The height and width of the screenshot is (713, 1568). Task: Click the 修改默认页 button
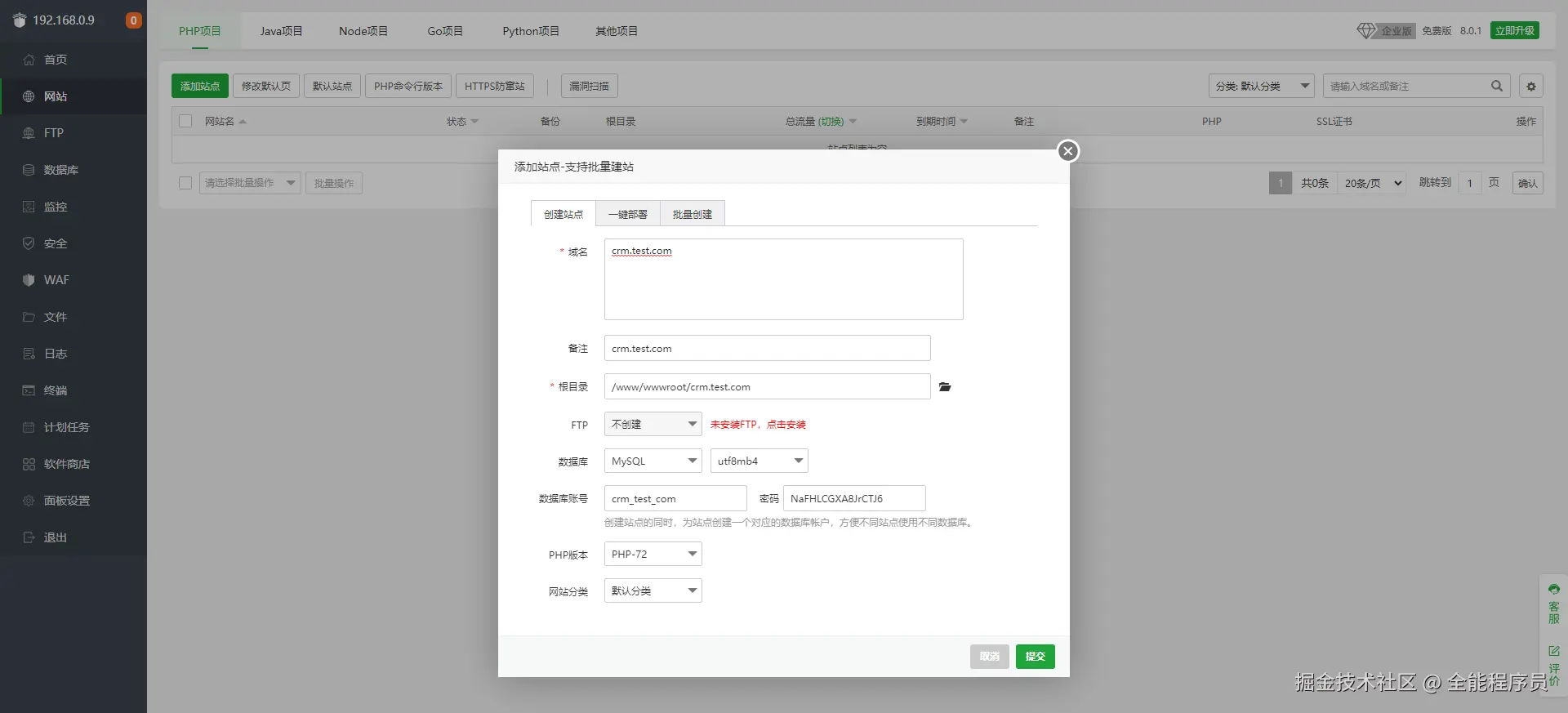click(x=266, y=86)
